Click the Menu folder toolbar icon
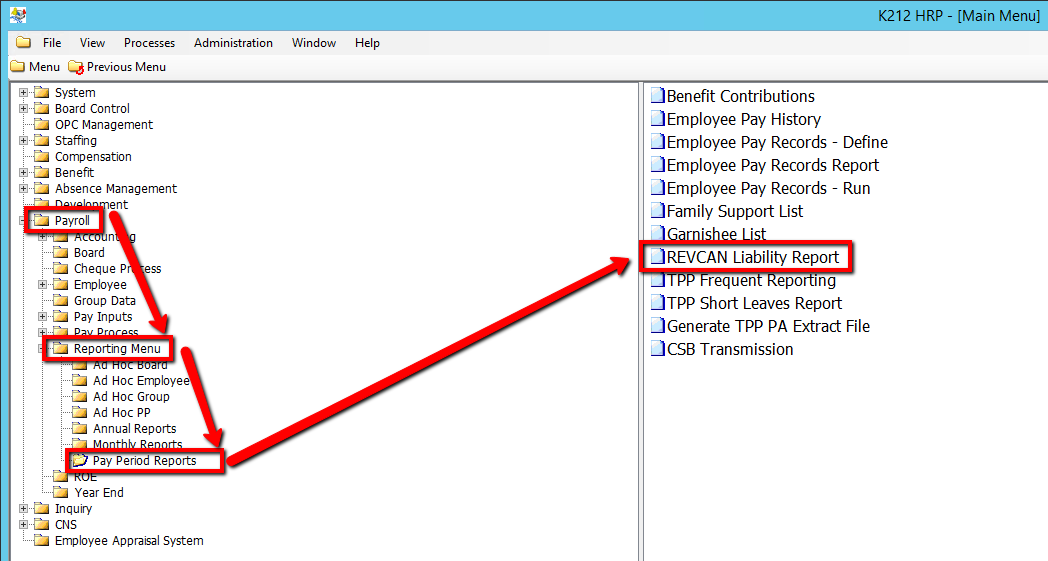Viewport: 1048px width, 561px height. click(x=17, y=67)
